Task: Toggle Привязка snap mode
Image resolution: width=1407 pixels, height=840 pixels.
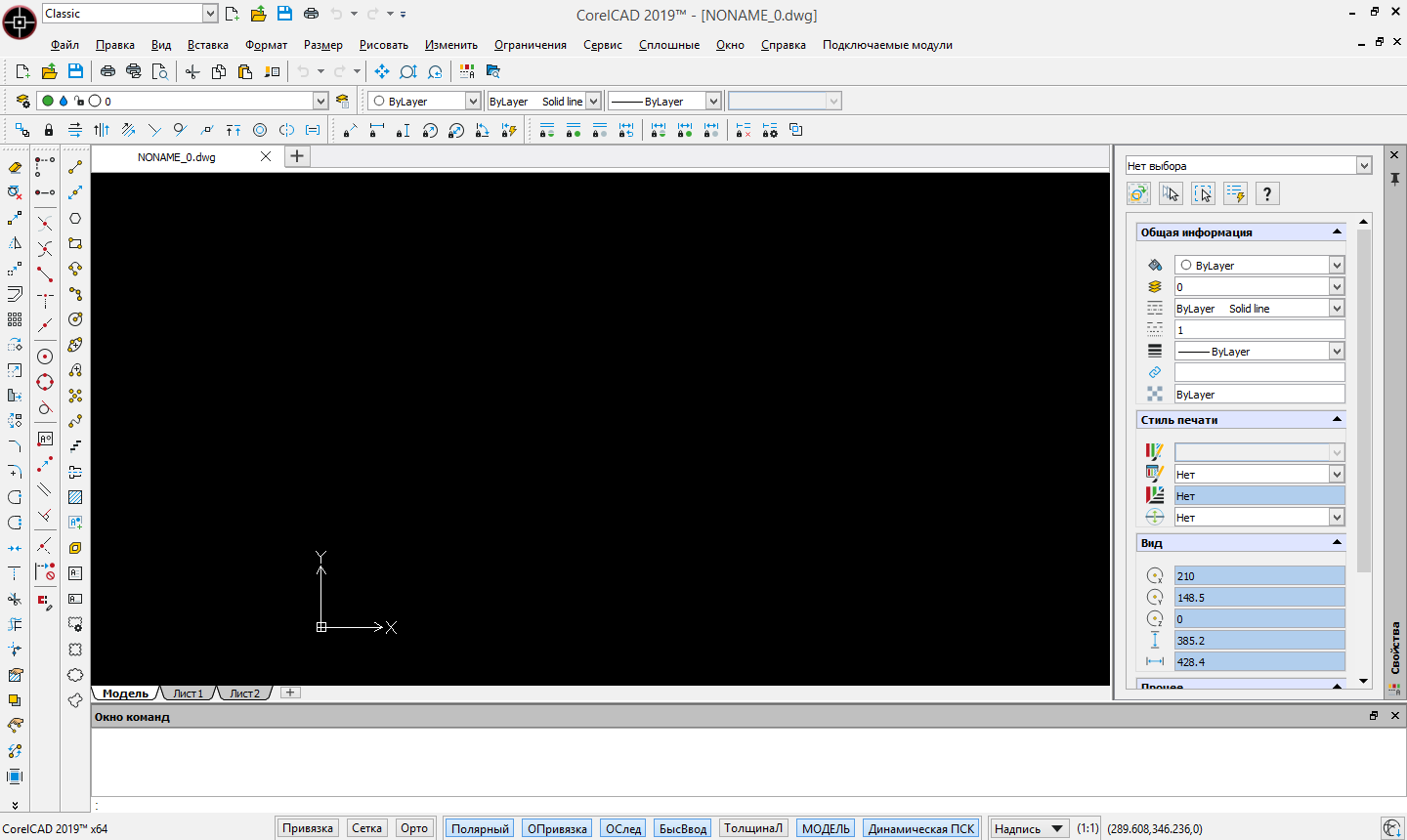Action: coord(308,828)
